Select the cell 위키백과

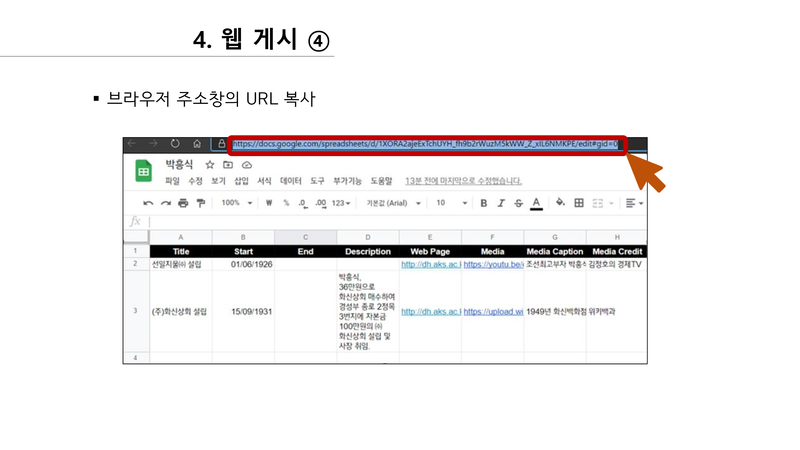[x=617, y=311]
